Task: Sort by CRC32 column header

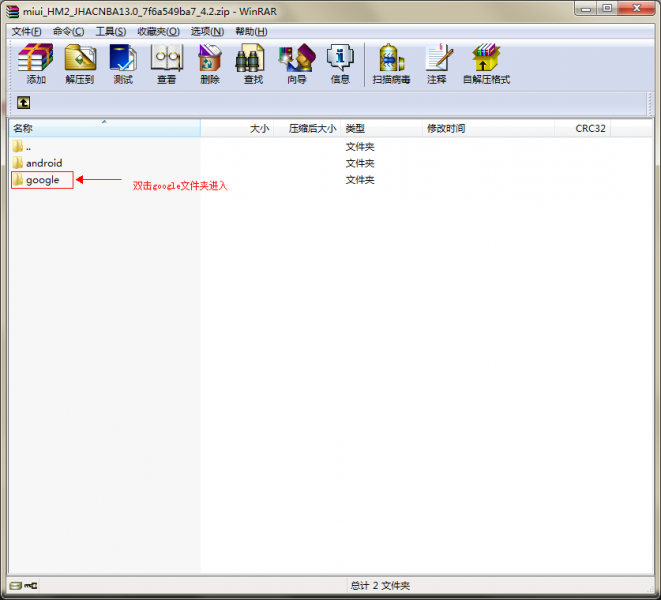Action: click(582, 128)
